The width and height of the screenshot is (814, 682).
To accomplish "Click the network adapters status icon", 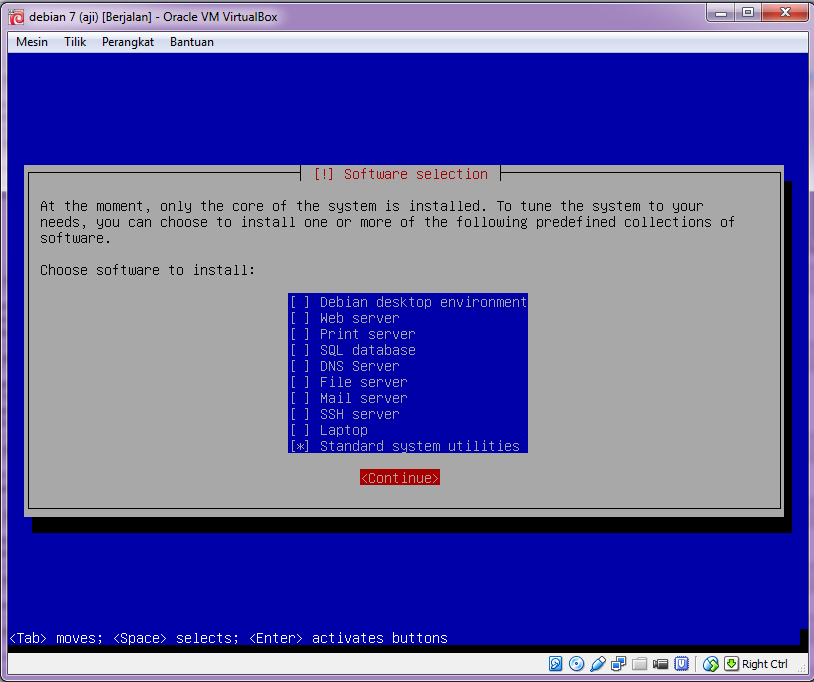I will pos(618,663).
